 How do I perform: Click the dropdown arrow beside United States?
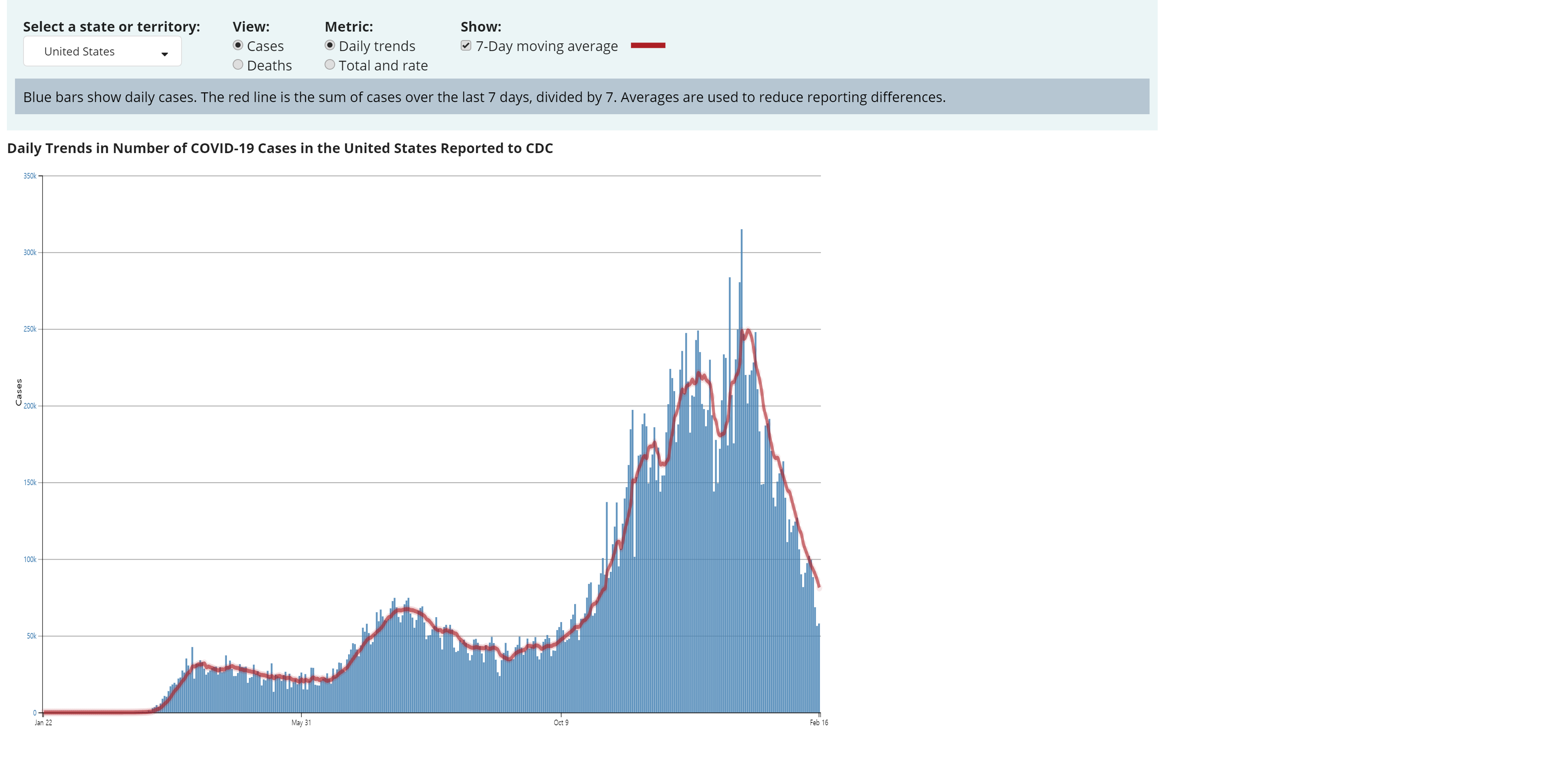tap(164, 54)
